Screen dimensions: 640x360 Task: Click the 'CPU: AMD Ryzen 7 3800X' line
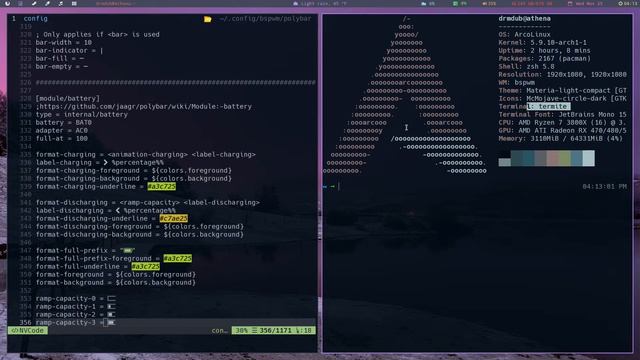tap(562, 122)
